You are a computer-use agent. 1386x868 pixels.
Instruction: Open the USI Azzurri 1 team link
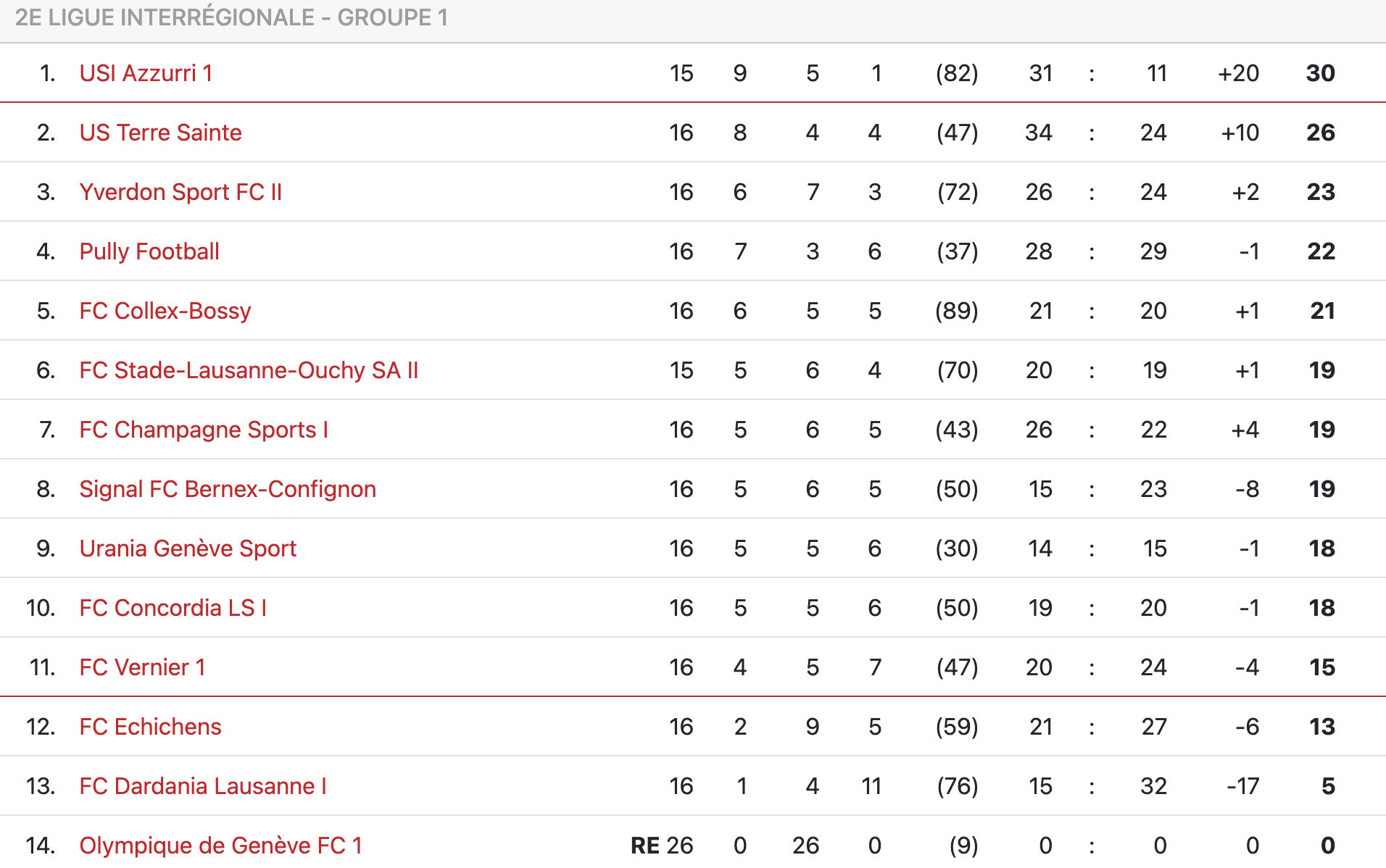(146, 73)
